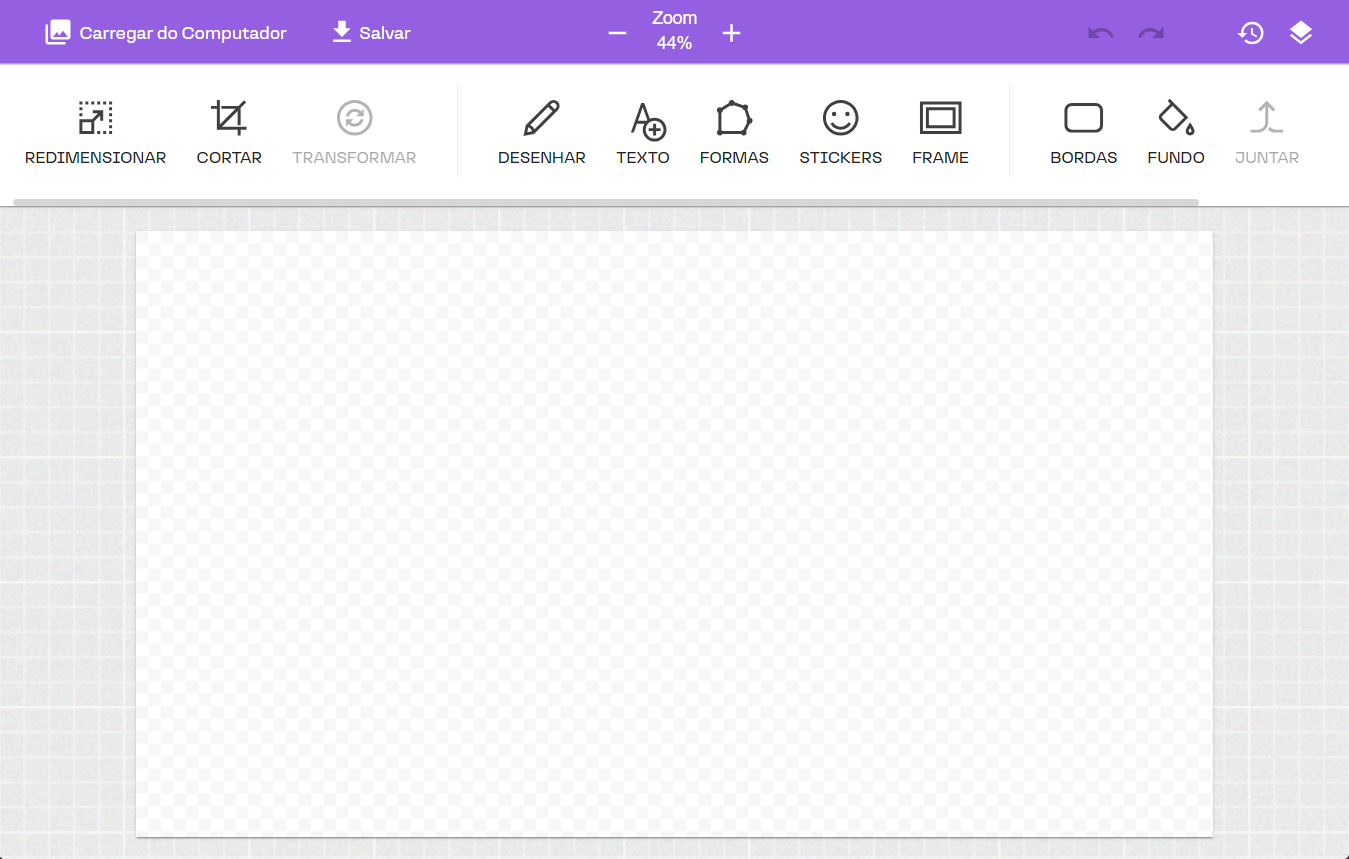Select the Desenhar pencil tool
1349x859 pixels.
(x=541, y=131)
